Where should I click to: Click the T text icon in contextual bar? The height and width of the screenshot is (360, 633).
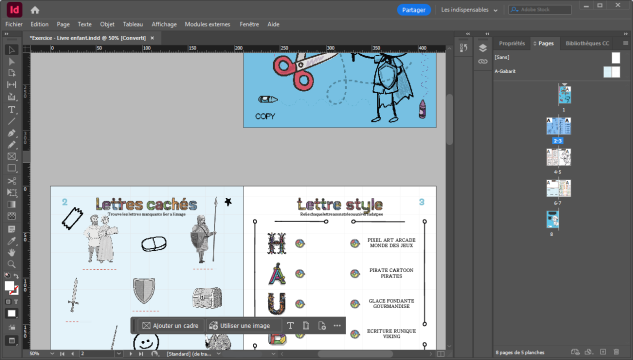click(x=290, y=326)
